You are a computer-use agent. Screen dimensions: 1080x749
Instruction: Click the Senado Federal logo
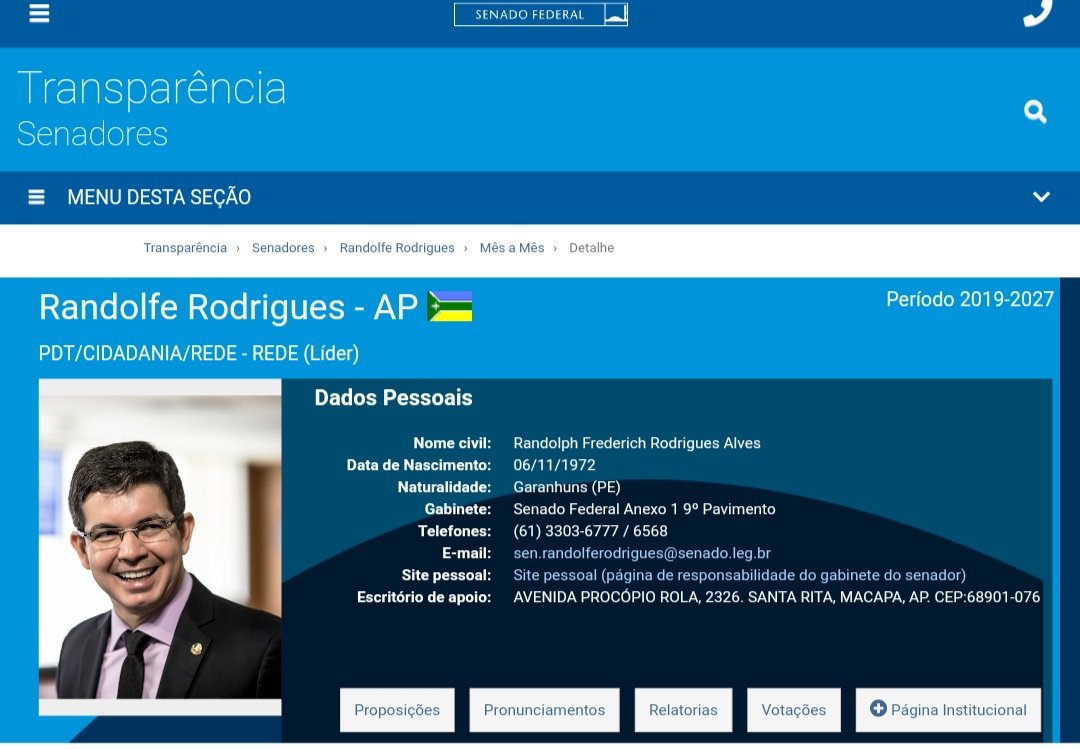(x=541, y=14)
